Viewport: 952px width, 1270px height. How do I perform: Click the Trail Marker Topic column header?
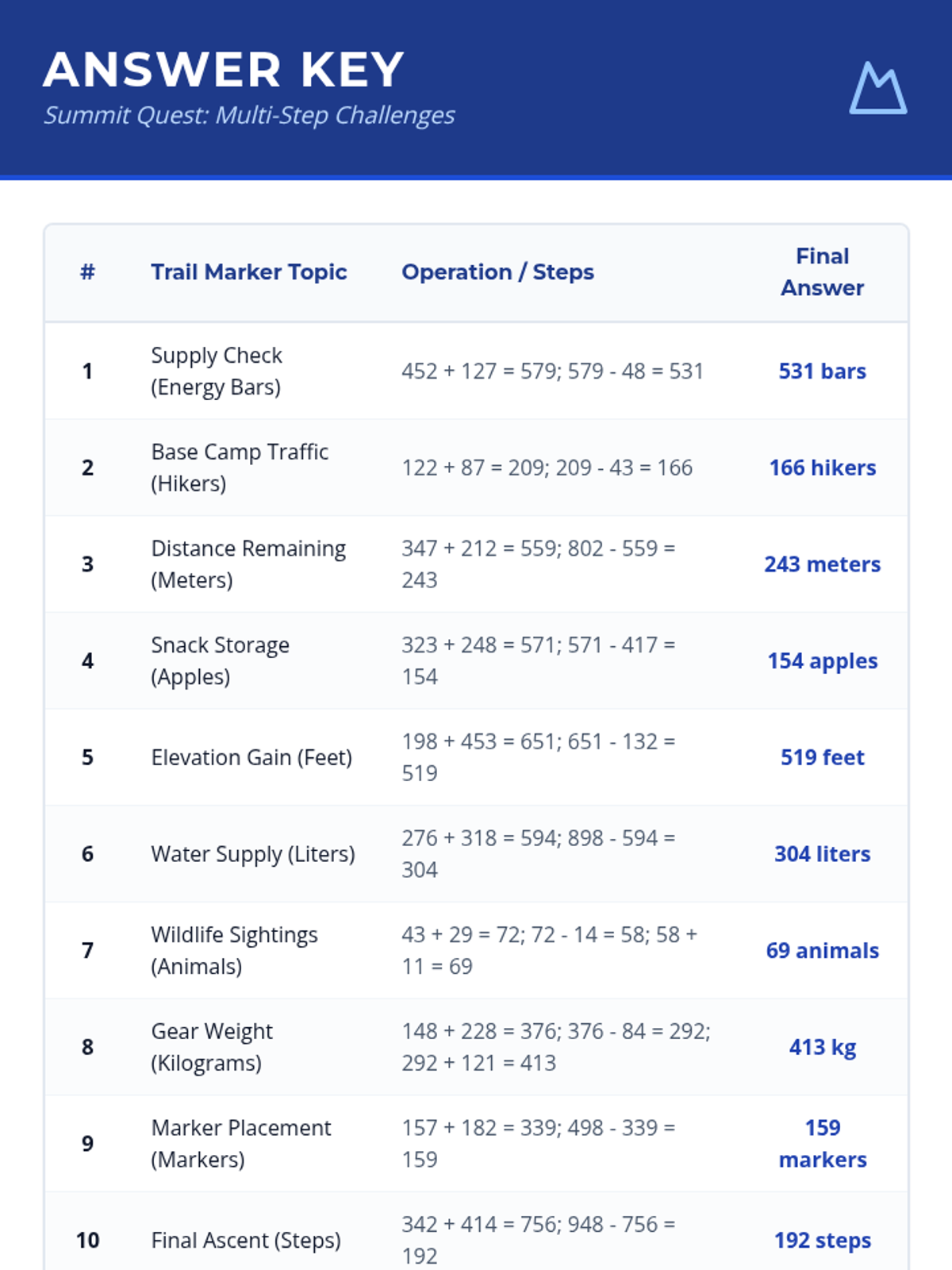point(249,272)
